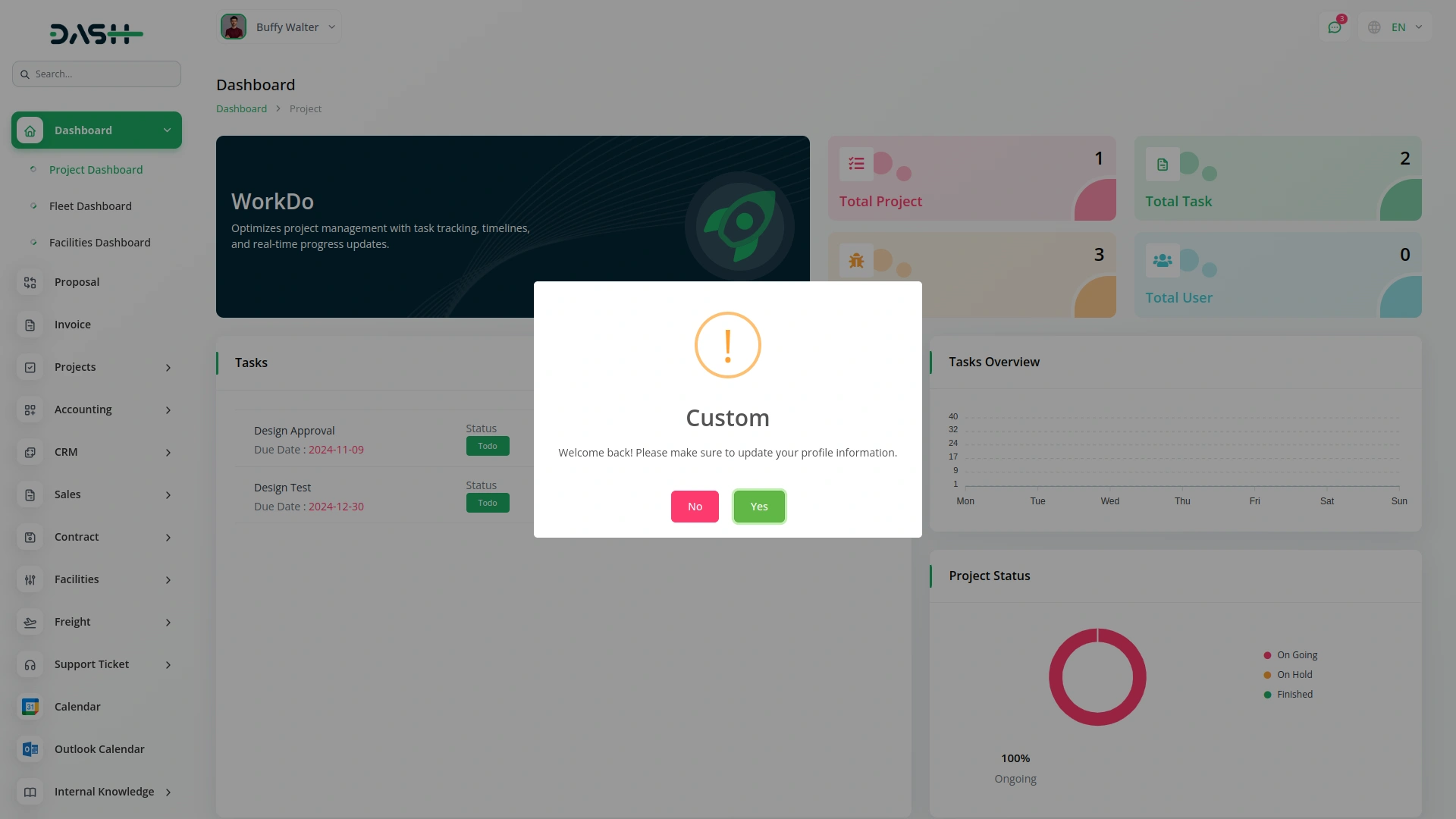Open Outlook Calendar from the sidebar
This screenshot has width=1456, height=819.
click(x=99, y=748)
